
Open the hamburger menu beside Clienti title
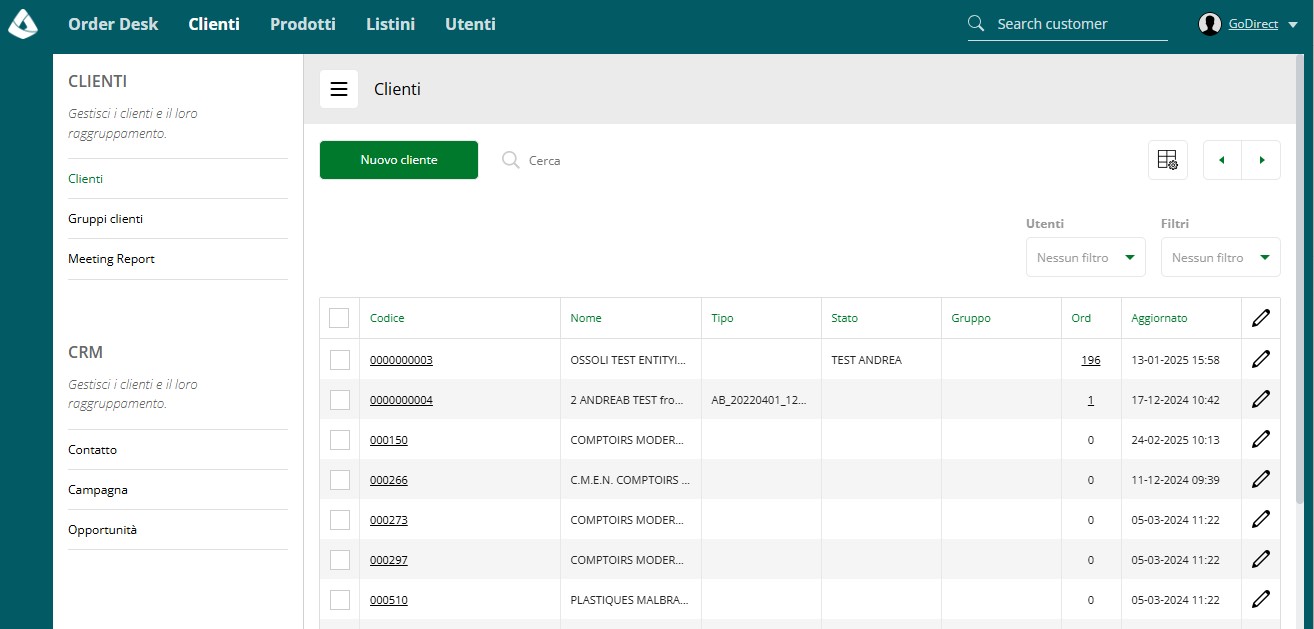pyautogui.click(x=339, y=89)
